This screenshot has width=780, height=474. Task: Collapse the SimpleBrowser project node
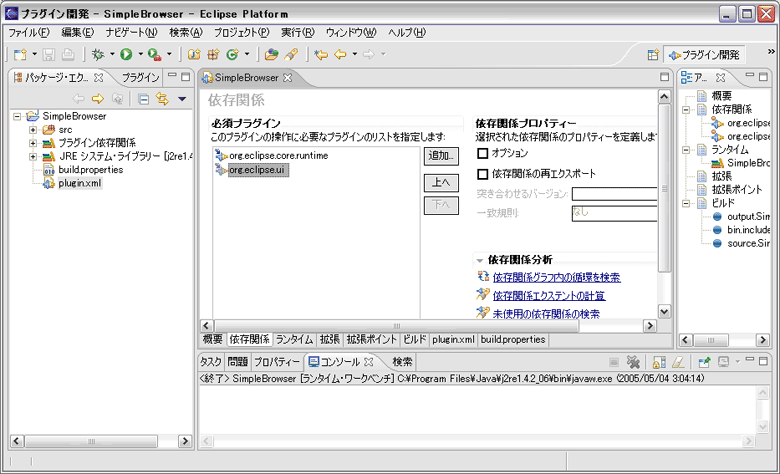17,116
